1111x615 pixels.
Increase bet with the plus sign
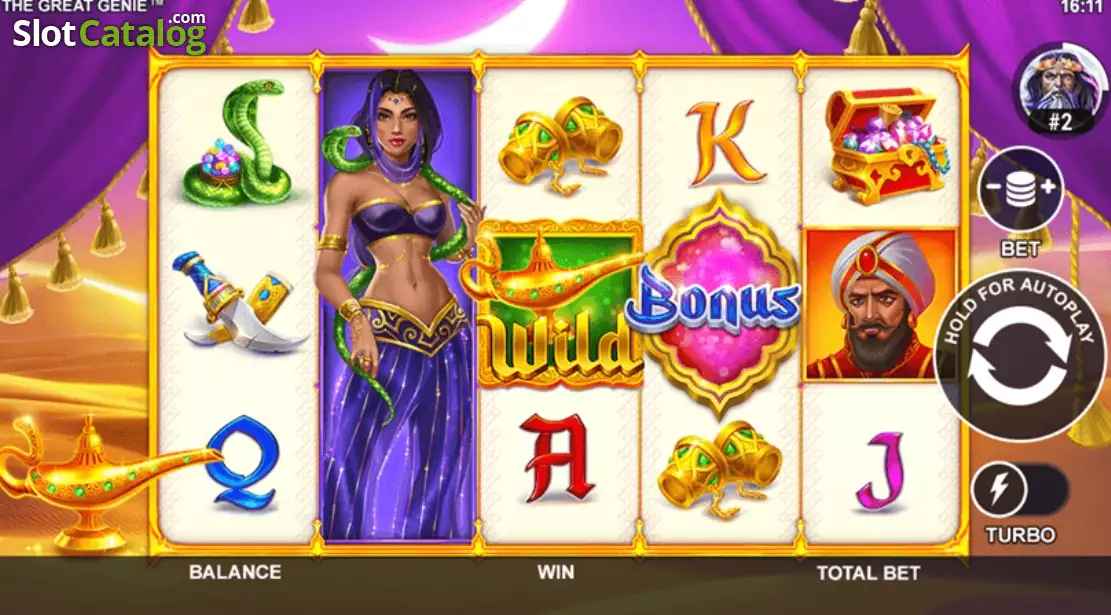(1048, 187)
